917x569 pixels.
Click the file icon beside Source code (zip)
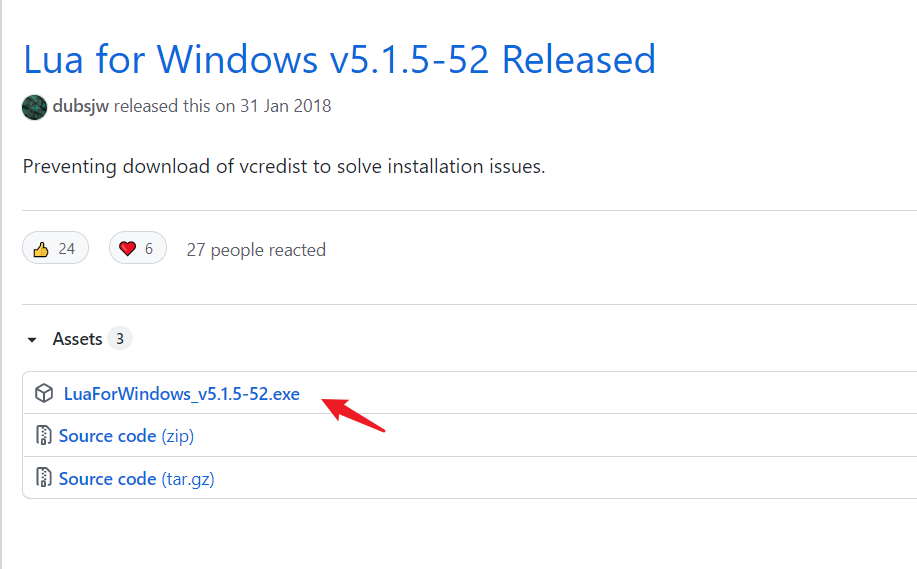pyautogui.click(x=44, y=436)
